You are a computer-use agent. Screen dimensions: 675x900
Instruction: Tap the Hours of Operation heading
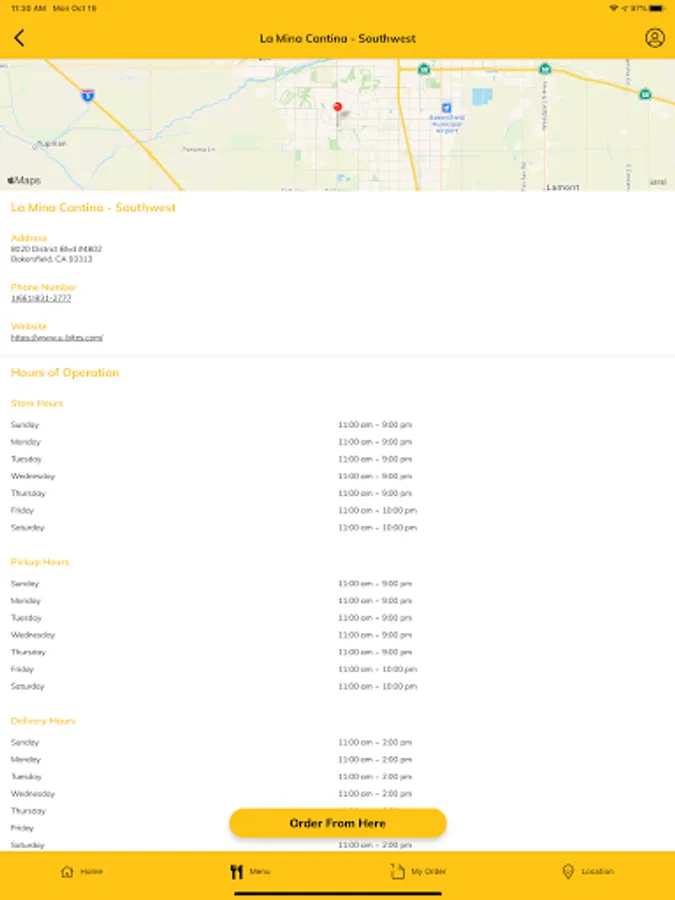point(65,373)
